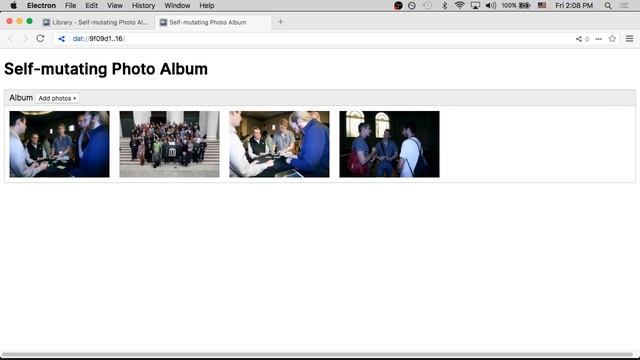Open the Bluetooth status menu

point(444,5)
